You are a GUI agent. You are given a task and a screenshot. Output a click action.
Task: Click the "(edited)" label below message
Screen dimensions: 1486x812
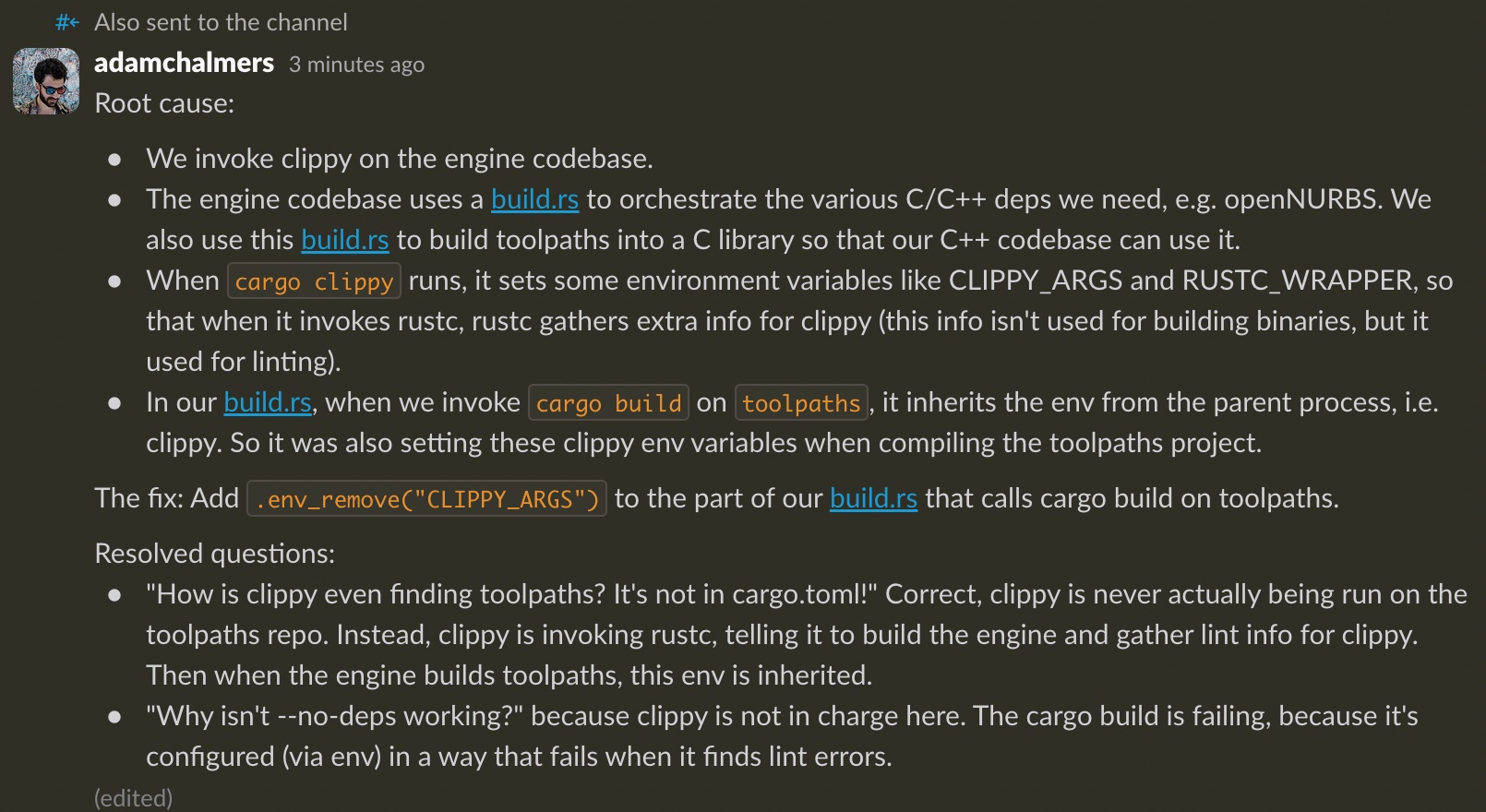pyautogui.click(x=133, y=798)
